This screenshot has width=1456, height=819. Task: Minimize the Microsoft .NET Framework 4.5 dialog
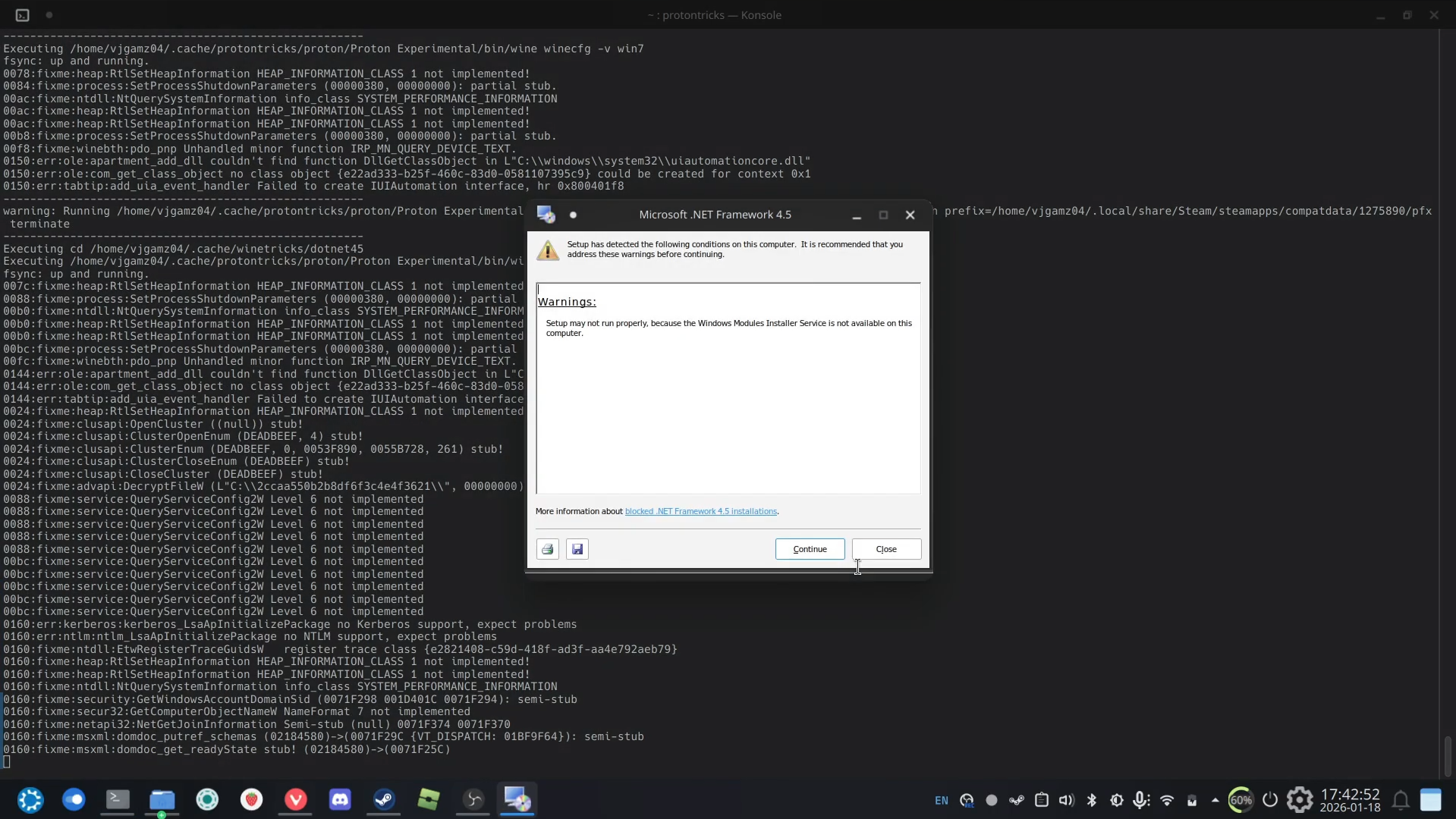[x=857, y=215]
